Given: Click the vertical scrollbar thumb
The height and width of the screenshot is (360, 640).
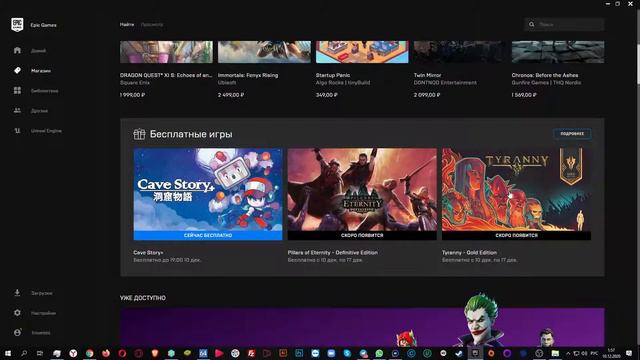Looking at the screenshot, I should click(637, 48).
